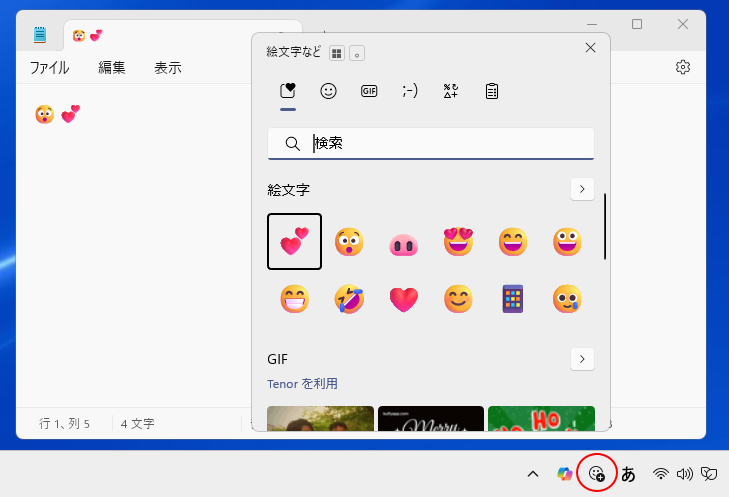
Task: Insert the red heart emoji
Action: point(403,299)
